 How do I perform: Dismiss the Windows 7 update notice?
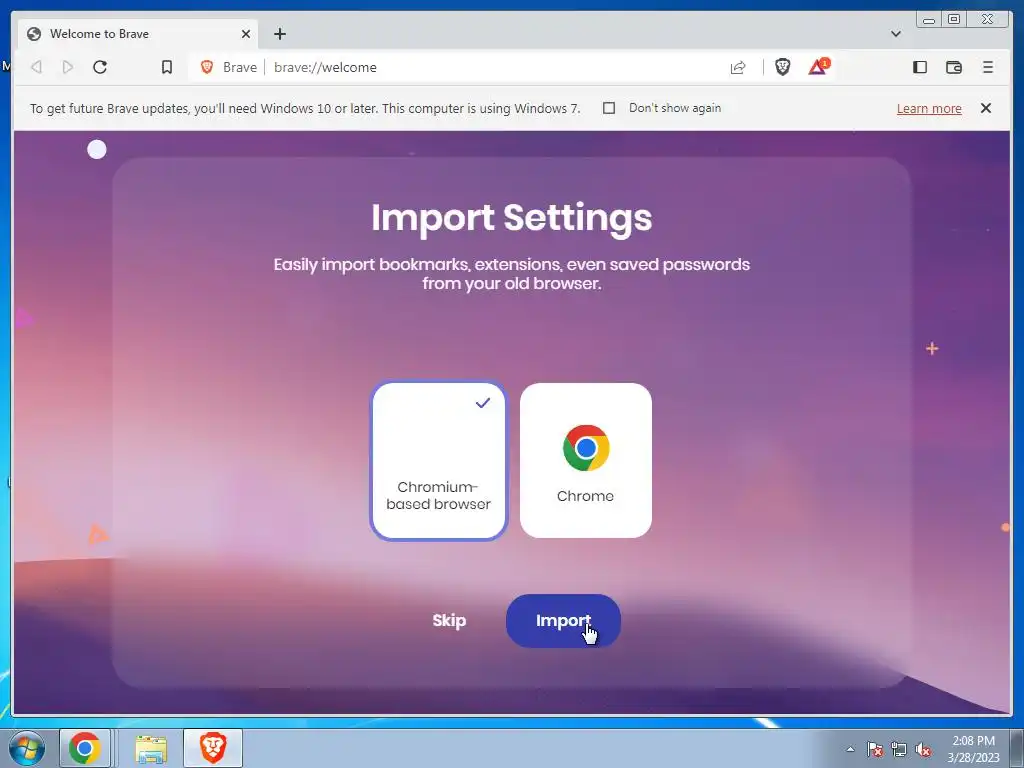click(986, 108)
